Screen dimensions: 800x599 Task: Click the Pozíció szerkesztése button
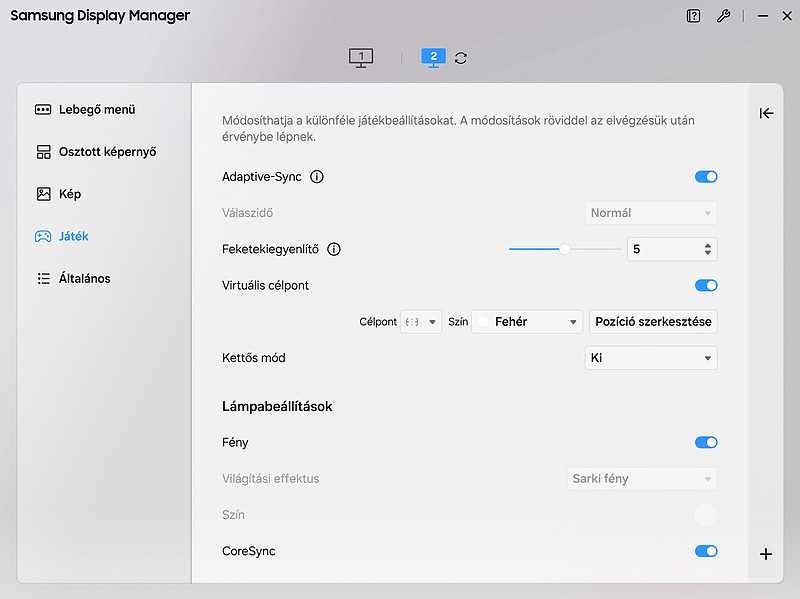click(653, 322)
